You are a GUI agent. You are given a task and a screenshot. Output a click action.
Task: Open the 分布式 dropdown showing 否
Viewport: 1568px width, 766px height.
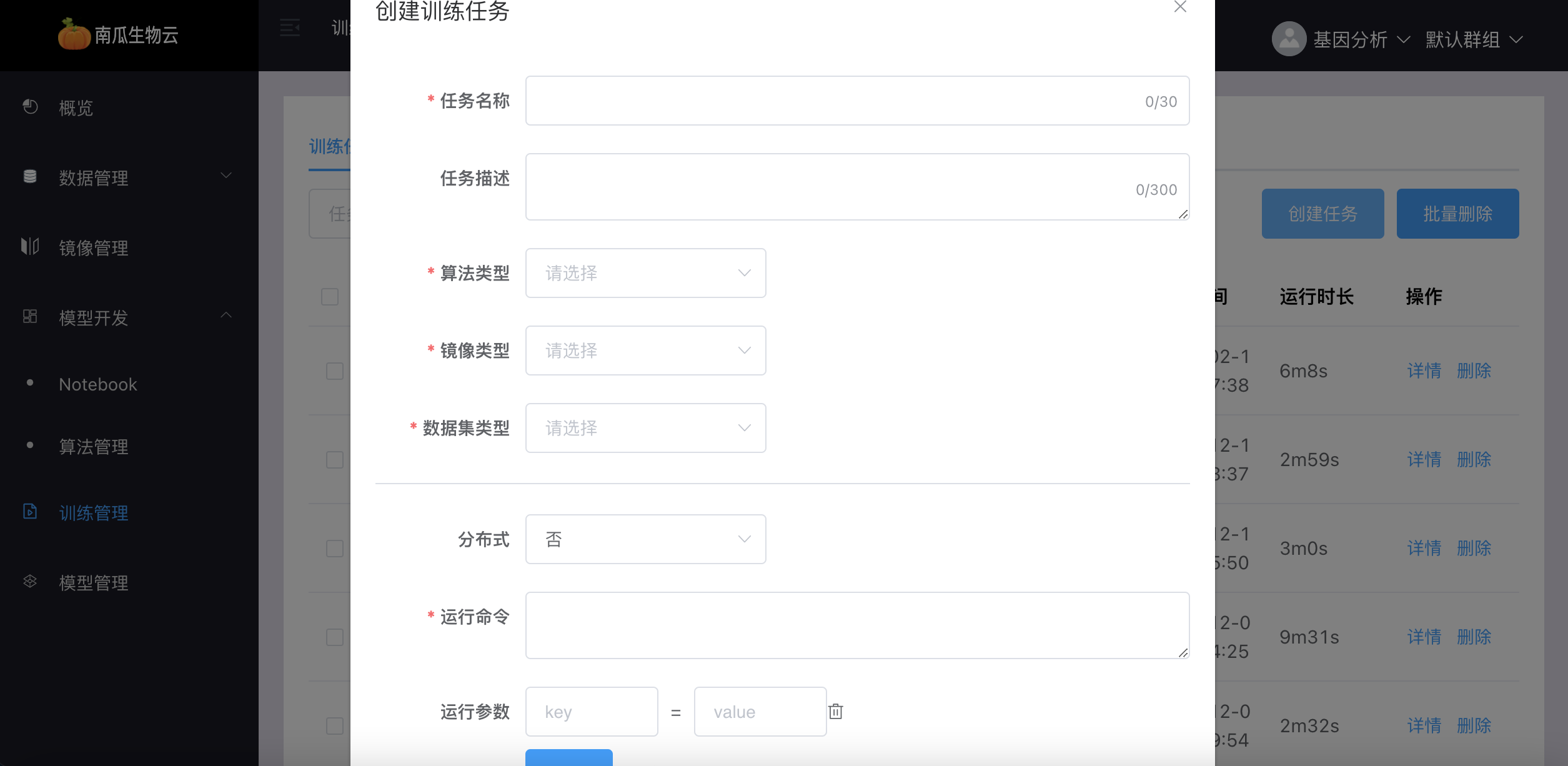click(x=646, y=539)
